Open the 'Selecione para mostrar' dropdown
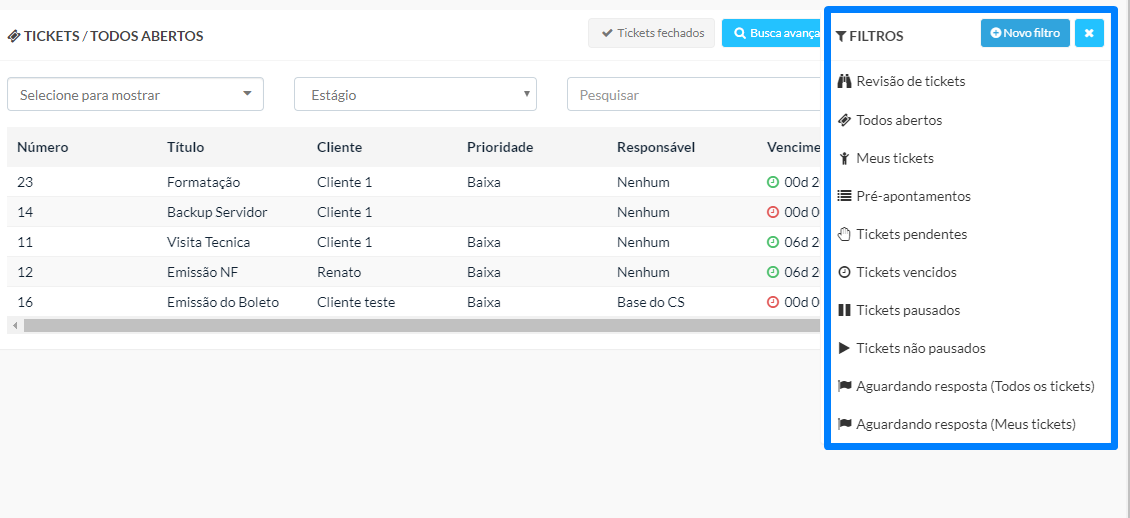The height and width of the screenshot is (518, 1130). click(135, 94)
